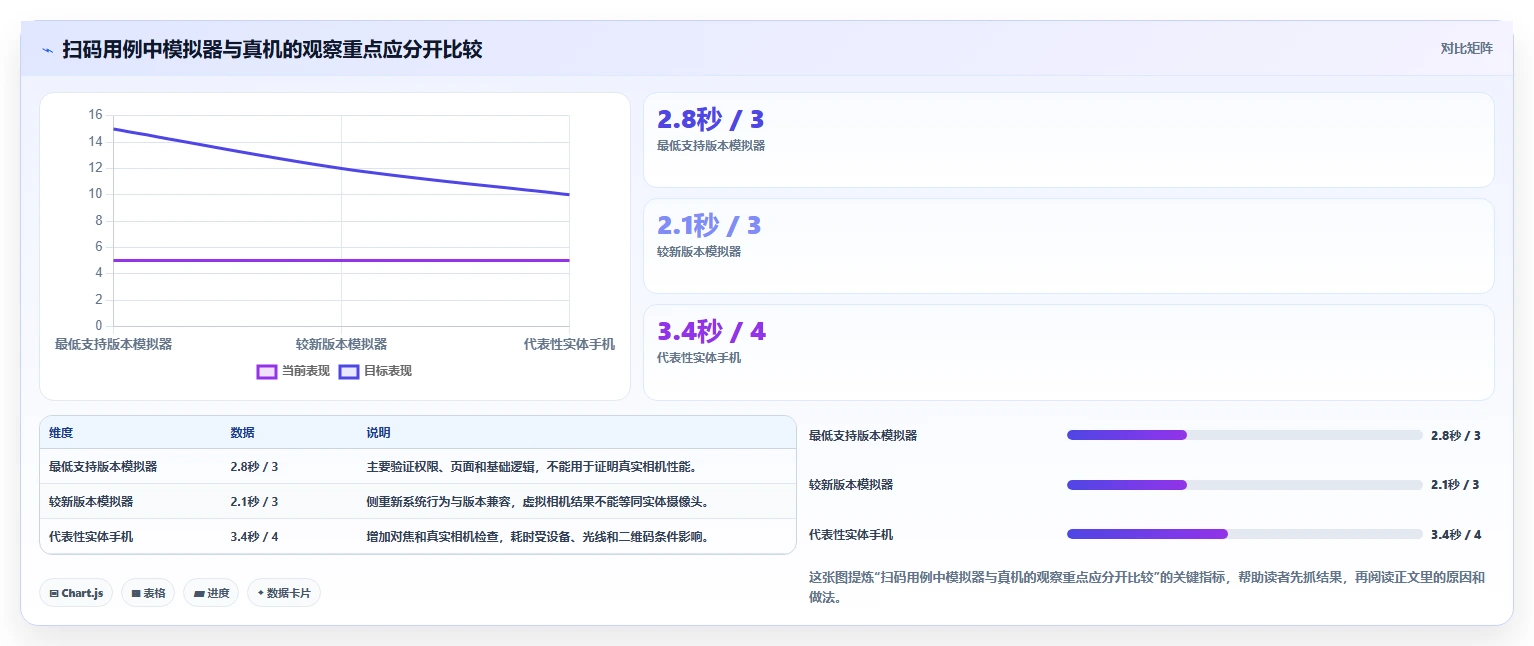Click progress value 3.4秒 / 4
This screenshot has width=1534, height=646.
[x=1456, y=535]
